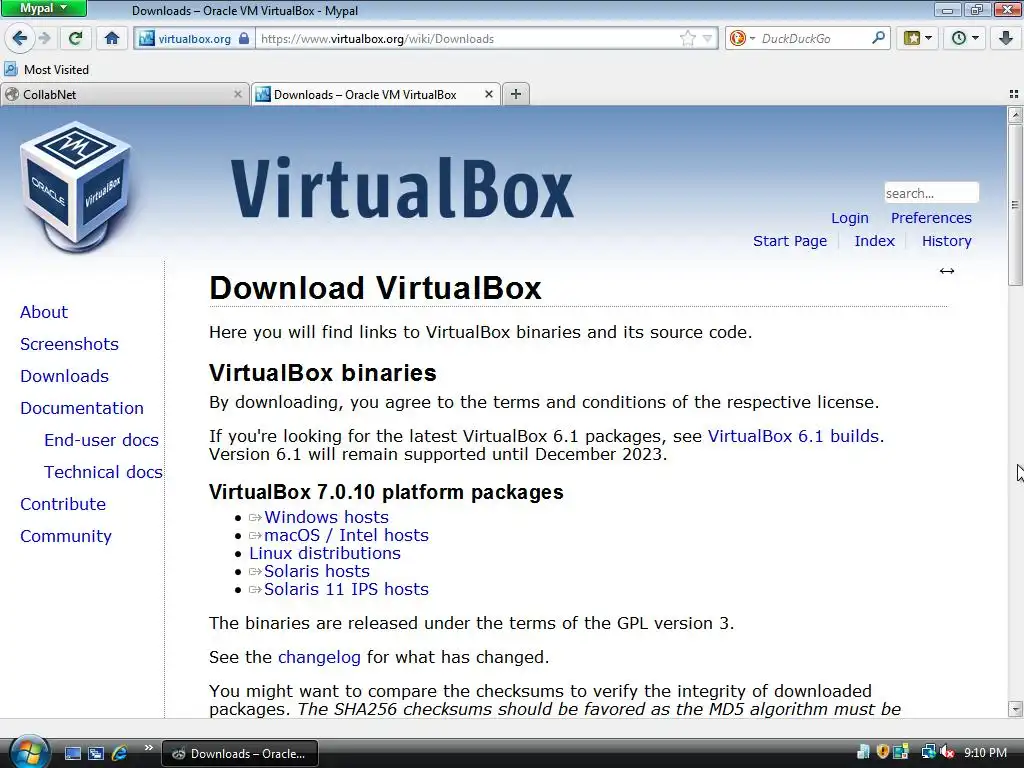Open the changelog link
This screenshot has height=768, width=1024.
[319, 657]
